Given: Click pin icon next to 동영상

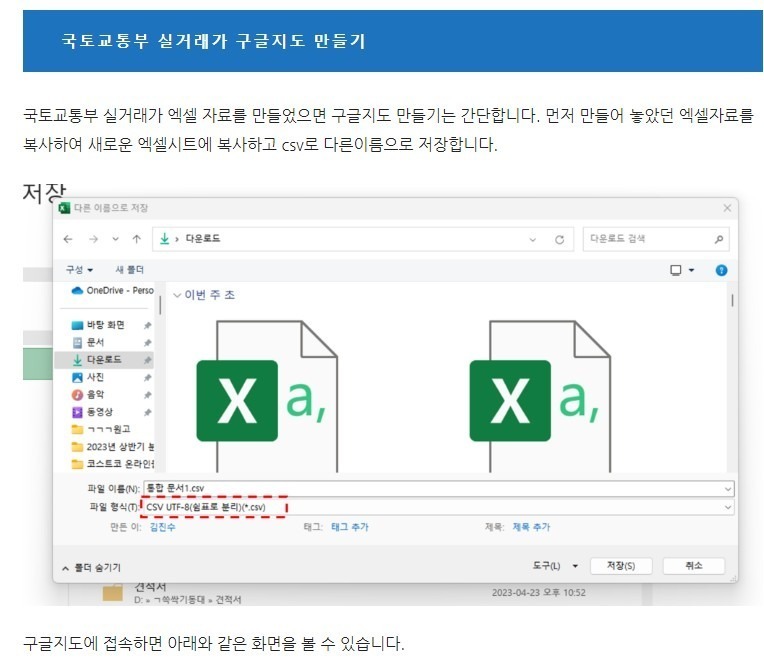Looking at the screenshot, I should coord(147,413).
